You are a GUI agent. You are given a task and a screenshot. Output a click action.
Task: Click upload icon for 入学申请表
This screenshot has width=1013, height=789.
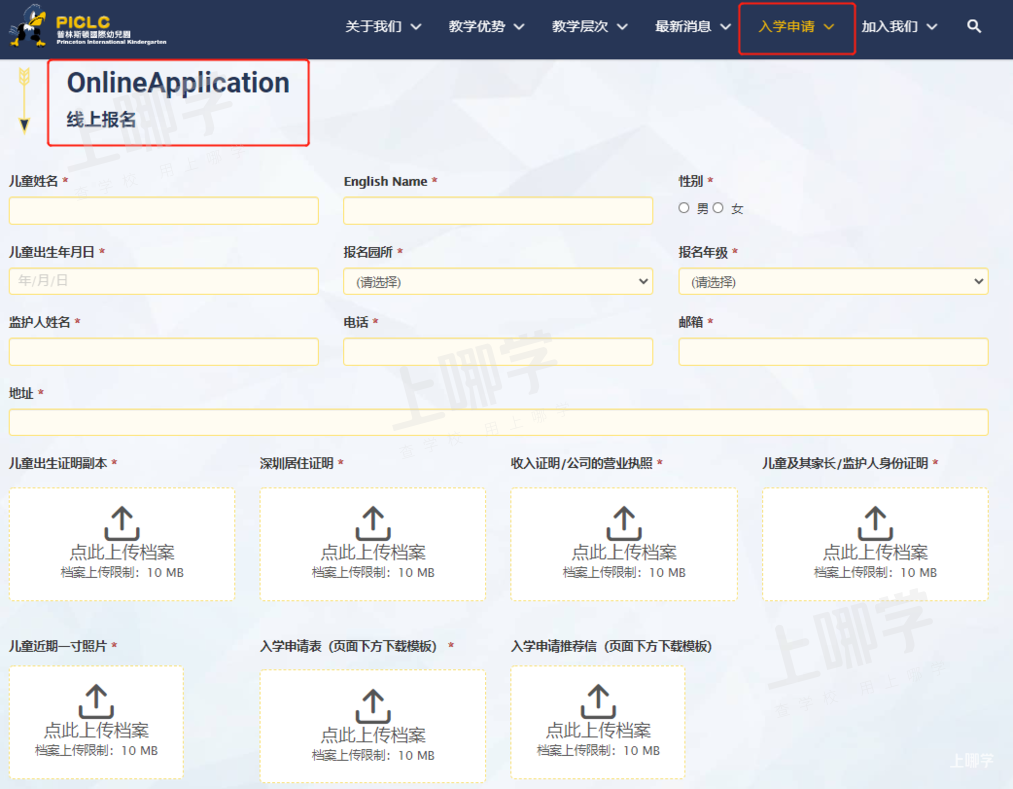coord(372,705)
